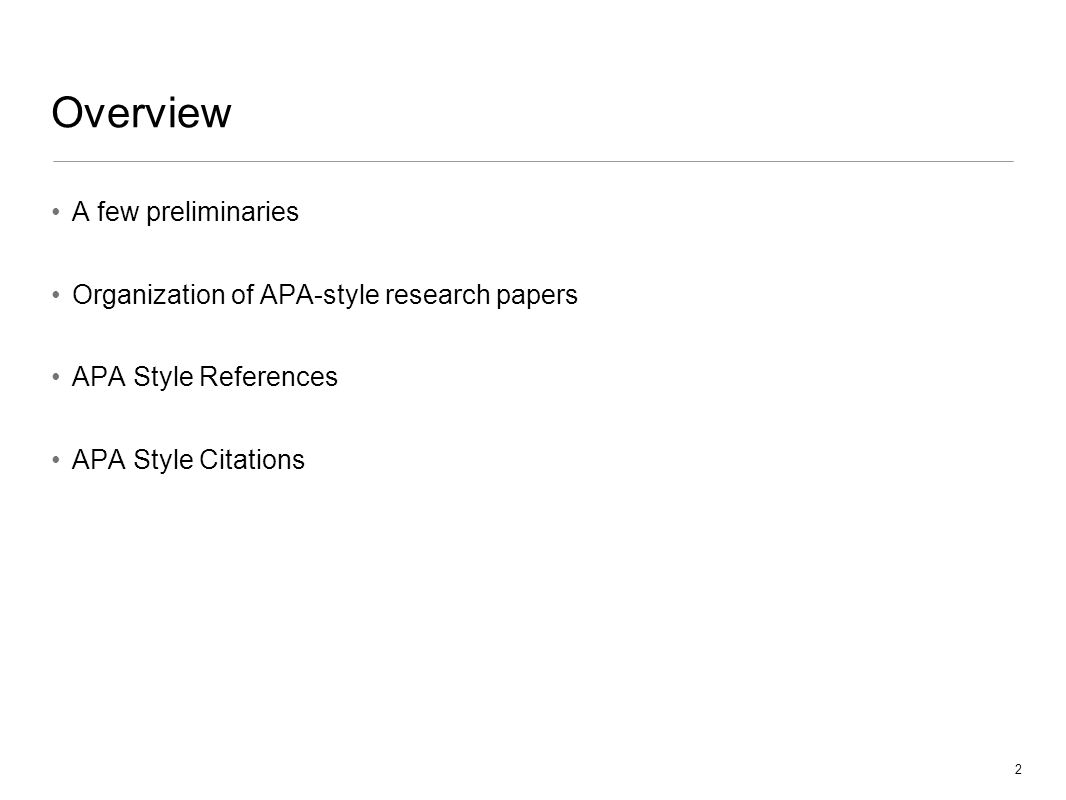Click the word 'APA-style' in second bullet
The height and width of the screenshot is (800, 1066).
(x=319, y=296)
